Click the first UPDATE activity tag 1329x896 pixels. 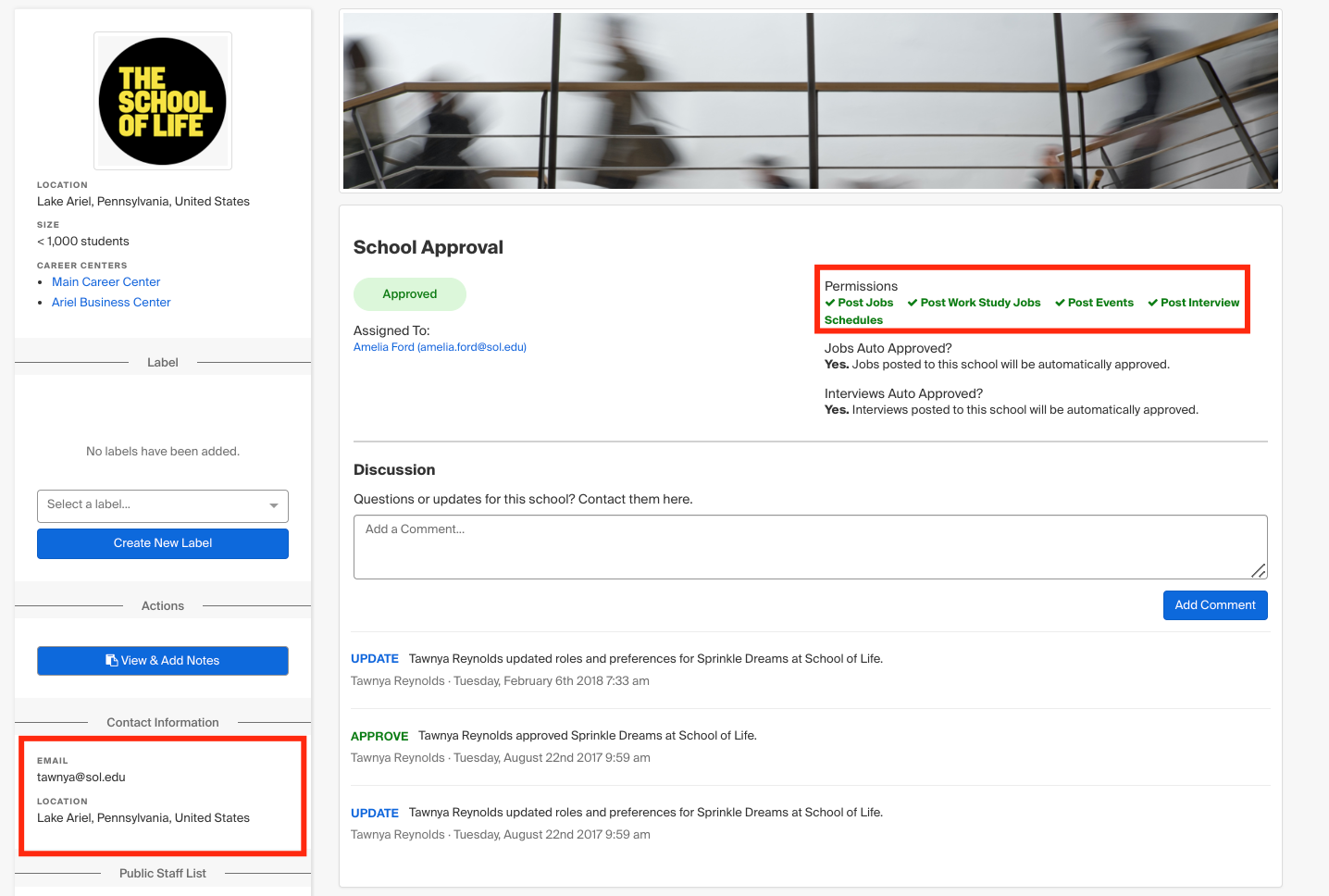[375, 659]
